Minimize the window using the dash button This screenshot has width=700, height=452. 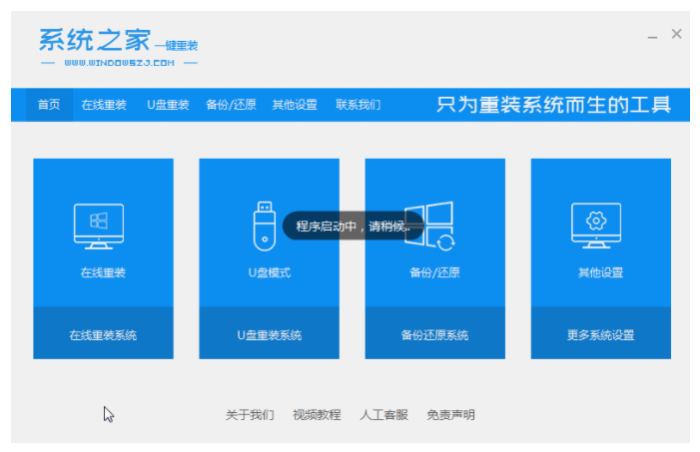(x=650, y=35)
